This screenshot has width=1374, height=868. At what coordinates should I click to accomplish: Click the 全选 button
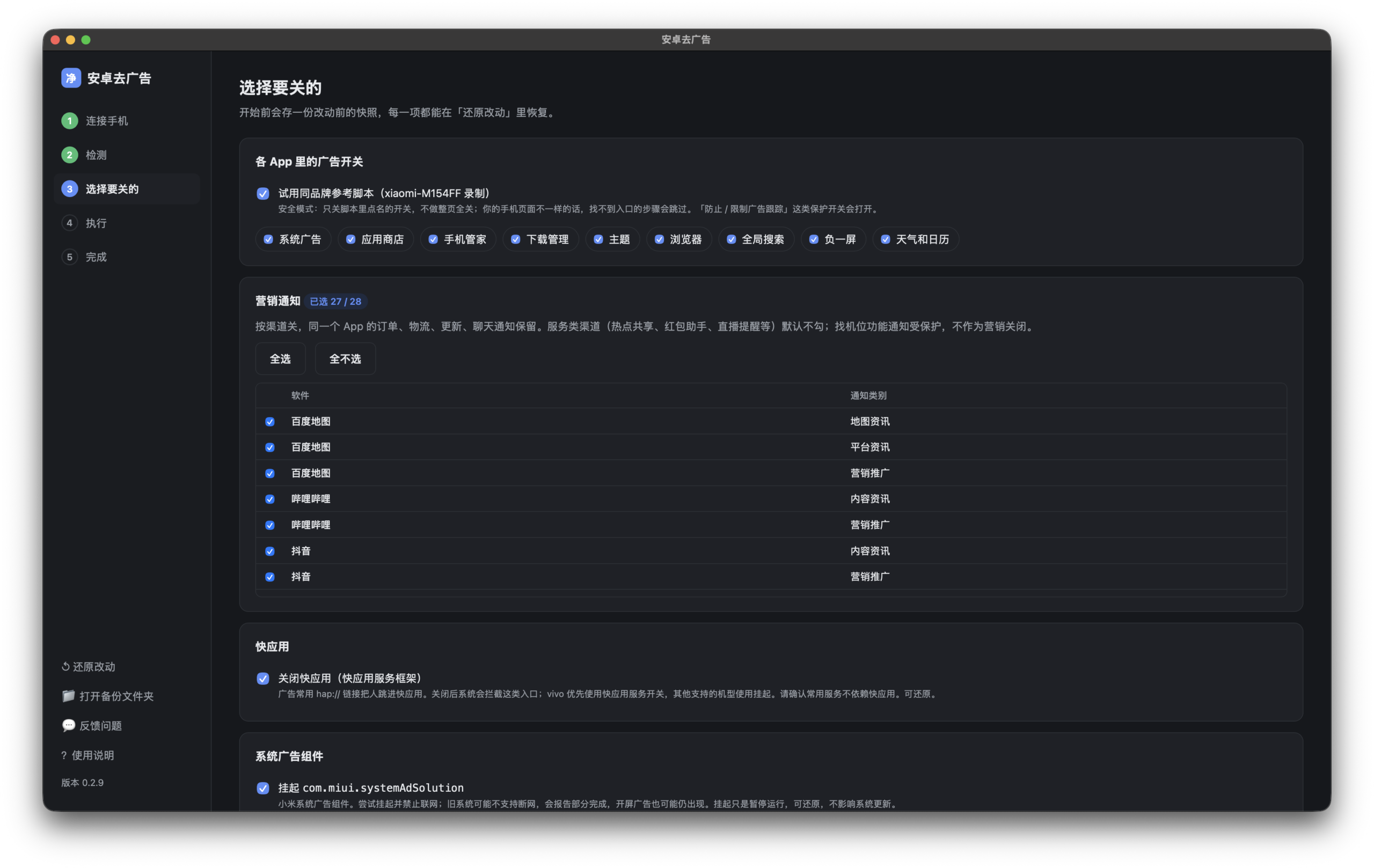[280, 359]
